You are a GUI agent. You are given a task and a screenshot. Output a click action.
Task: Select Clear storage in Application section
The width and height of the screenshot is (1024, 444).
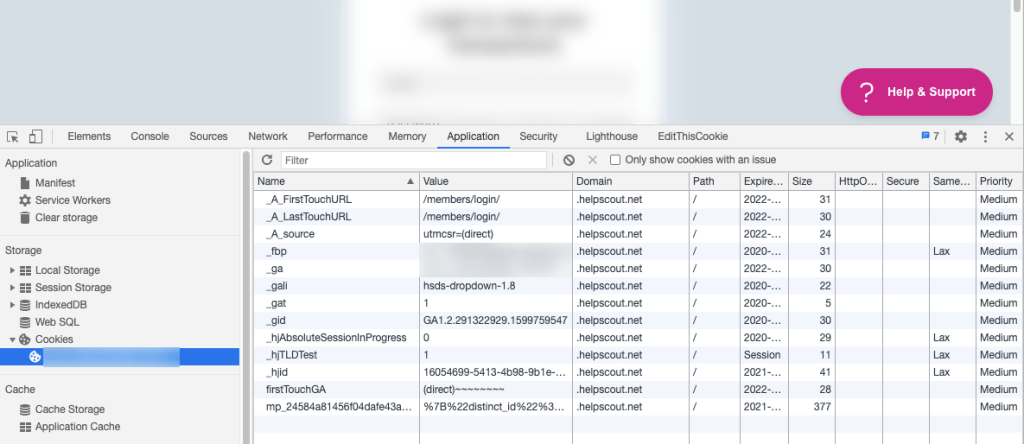66,218
